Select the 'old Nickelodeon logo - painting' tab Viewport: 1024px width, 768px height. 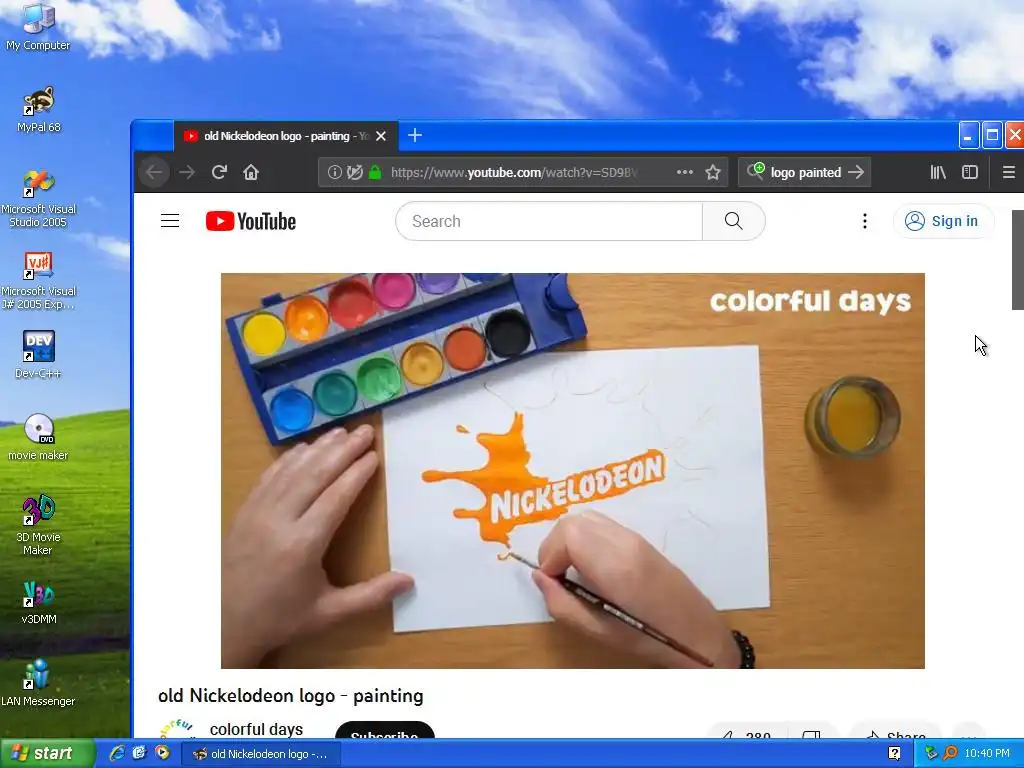click(x=286, y=136)
